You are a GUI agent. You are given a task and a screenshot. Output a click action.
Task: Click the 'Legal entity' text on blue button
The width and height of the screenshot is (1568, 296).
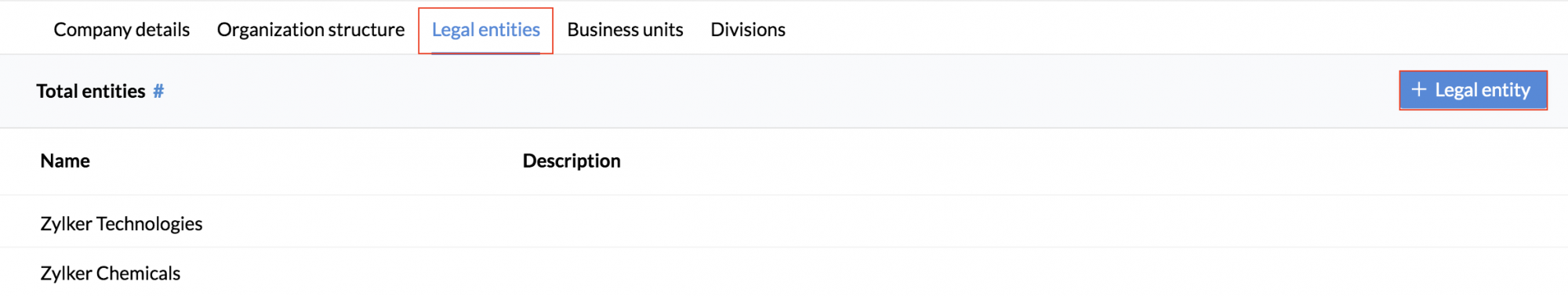(1483, 90)
